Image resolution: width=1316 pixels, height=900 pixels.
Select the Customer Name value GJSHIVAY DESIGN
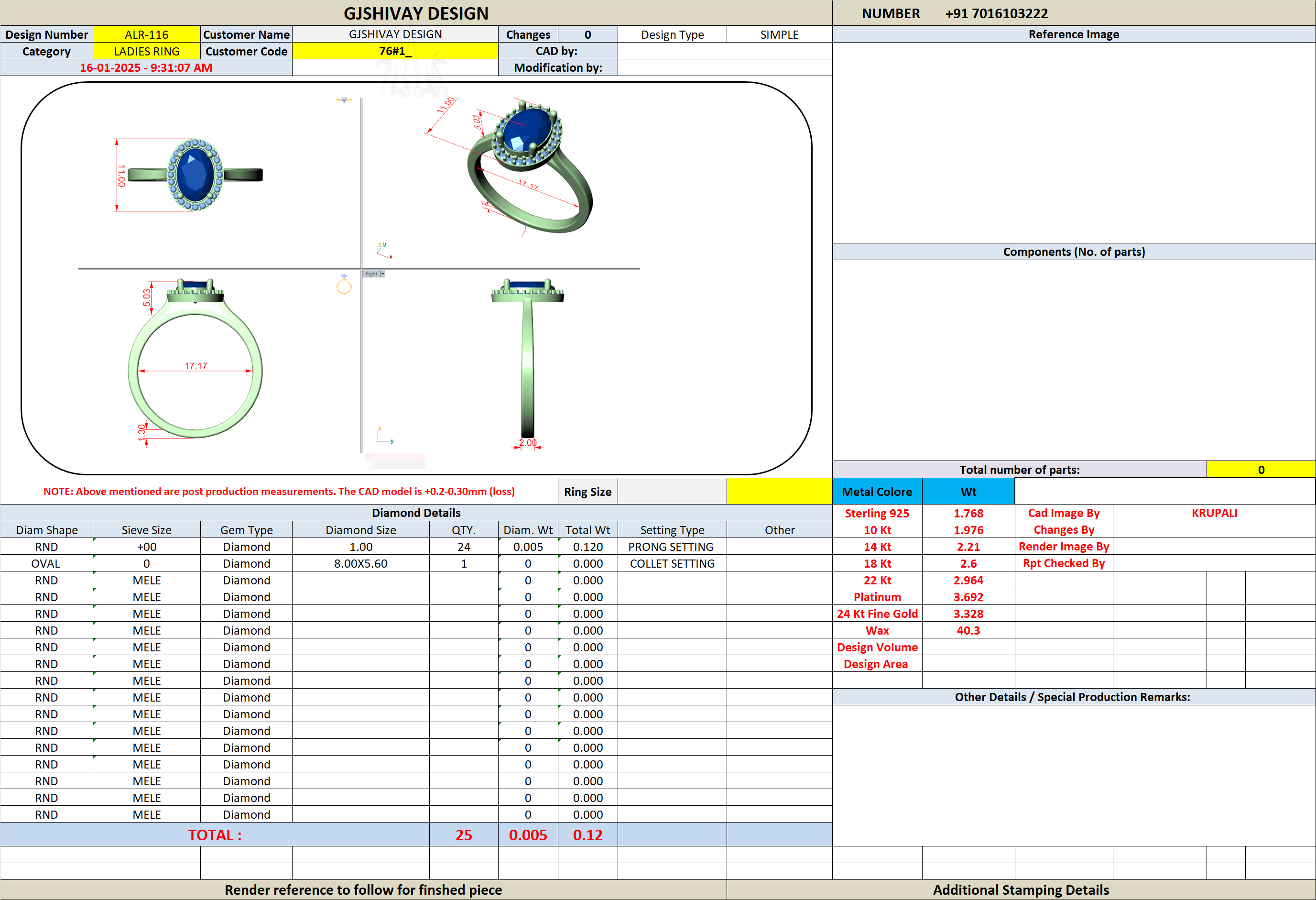point(395,34)
